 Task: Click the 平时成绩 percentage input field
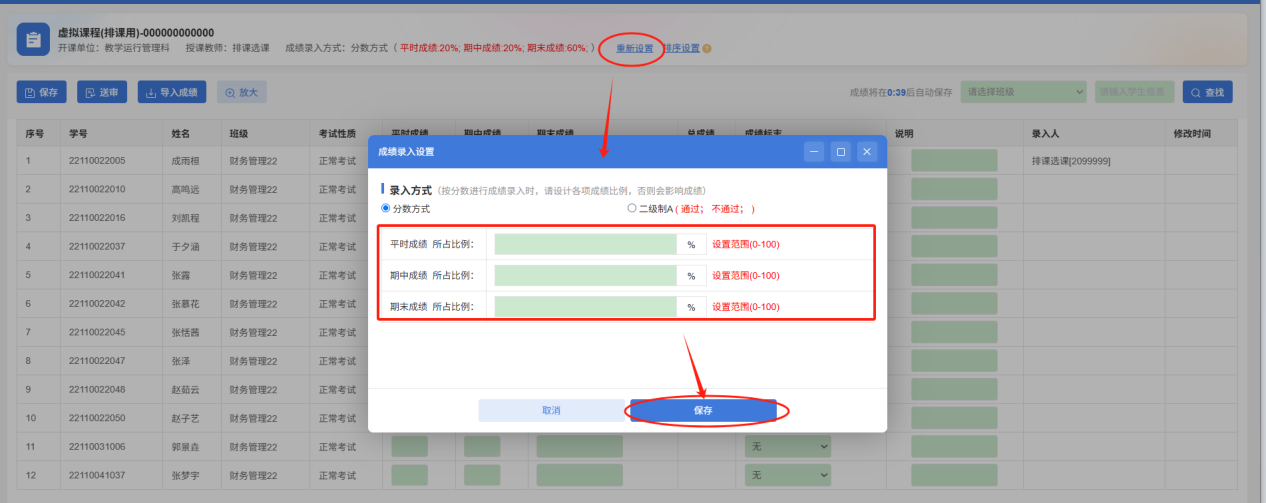click(x=585, y=244)
